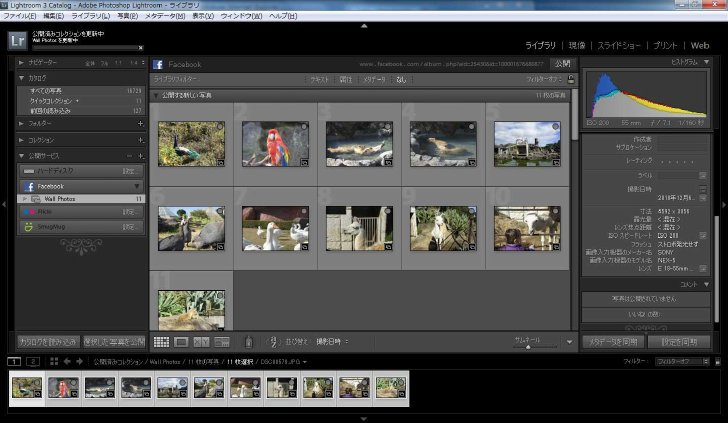Open the Edit menu
The image size is (728, 423).
(x=53, y=16)
